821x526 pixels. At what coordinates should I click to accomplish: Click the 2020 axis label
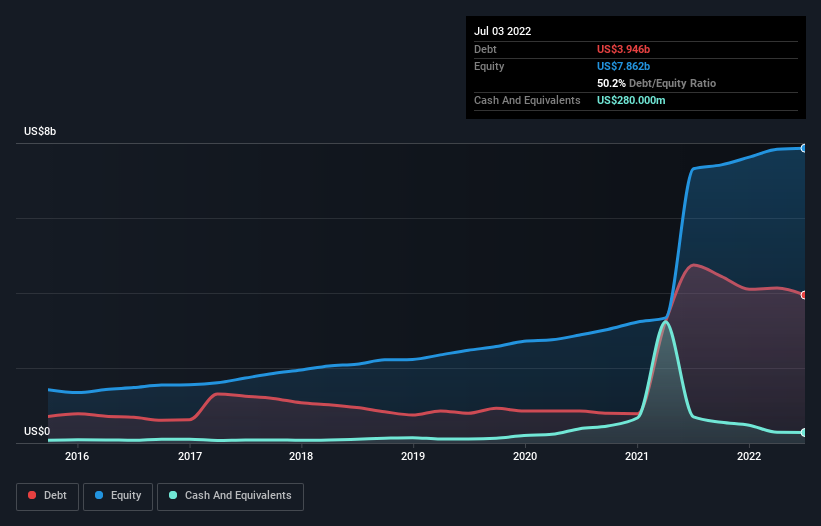click(525, 456)
